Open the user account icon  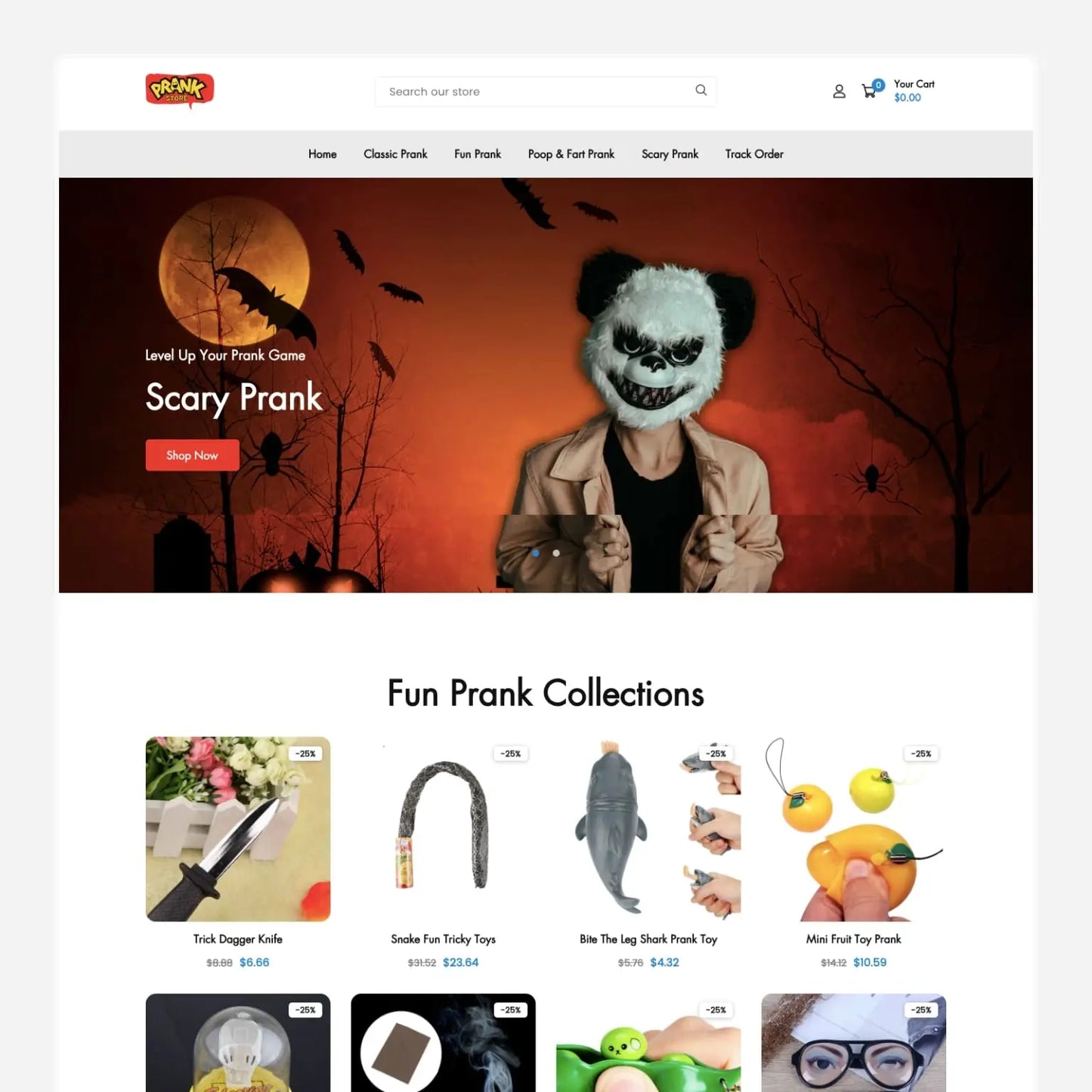[839, 91]
